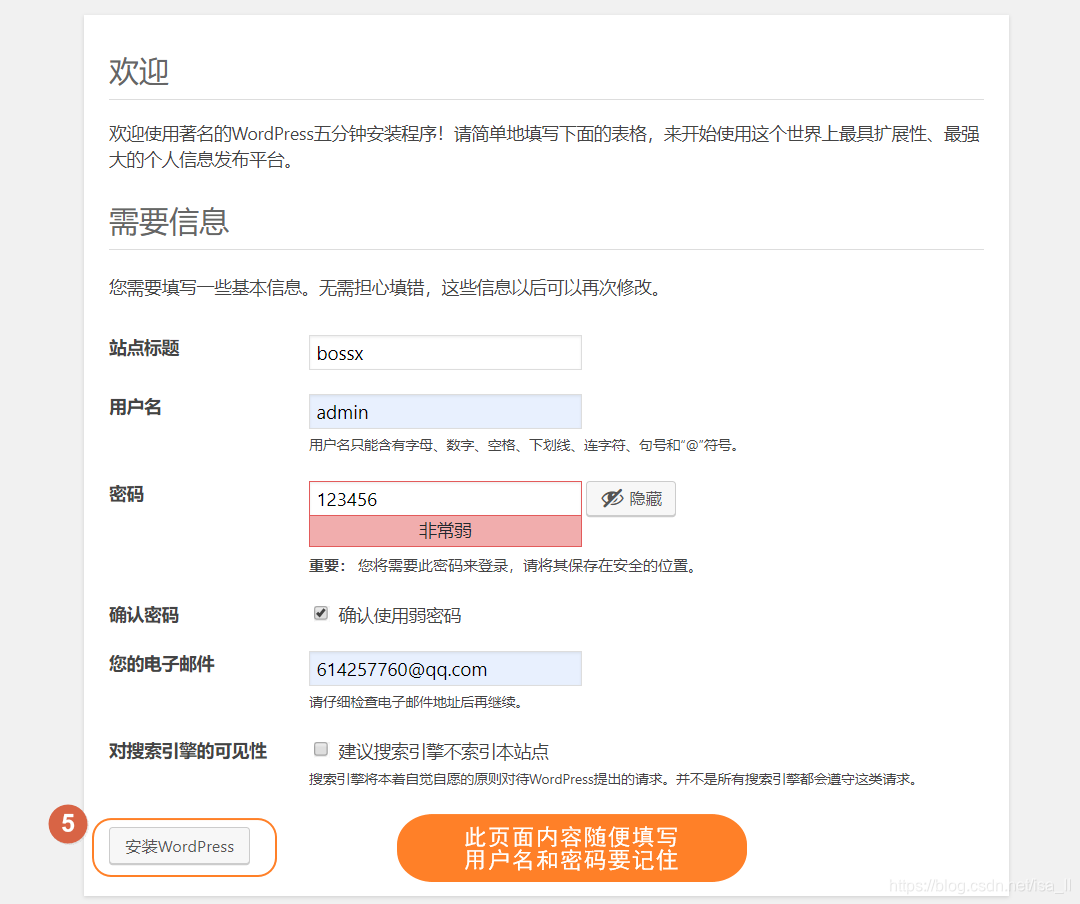
Task: Click the 确认密码 label
Action: (x=144, y=615)
